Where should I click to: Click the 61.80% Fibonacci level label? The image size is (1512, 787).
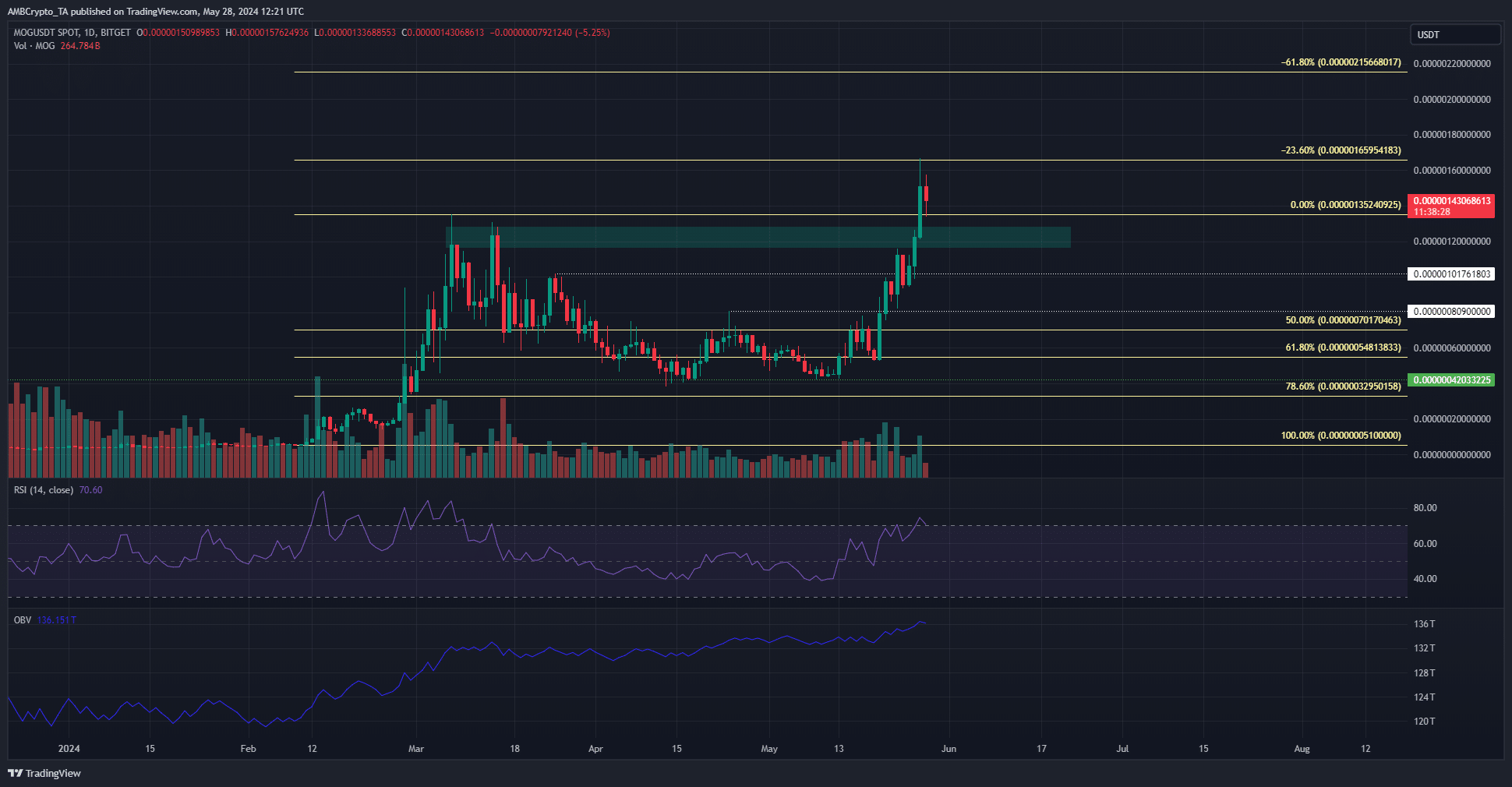pos(1343,348)
